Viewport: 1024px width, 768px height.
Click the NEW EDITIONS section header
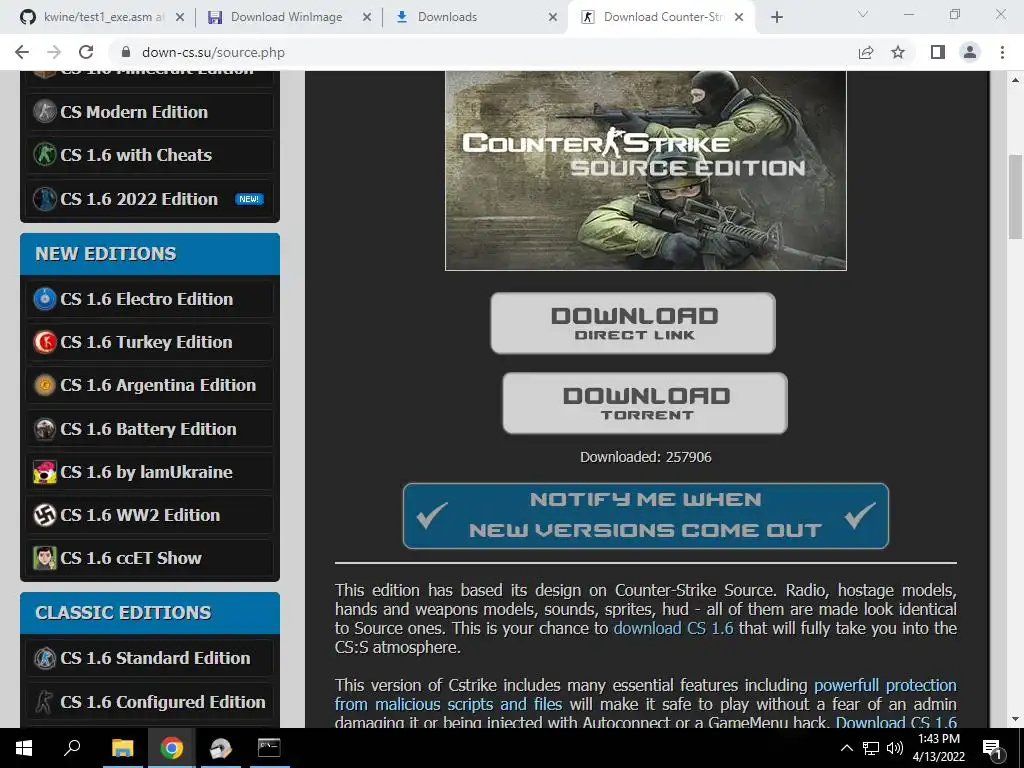point(150,253)
